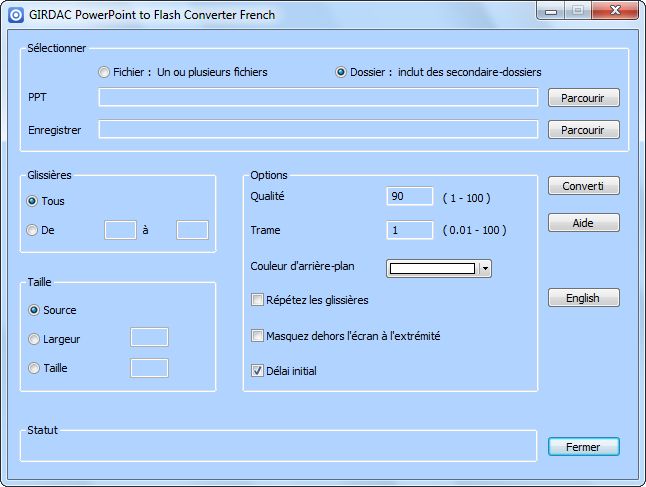The height and width of the screenshot is (487, 646).
Task: Click the "Glissières" group label
Action: 49,175
